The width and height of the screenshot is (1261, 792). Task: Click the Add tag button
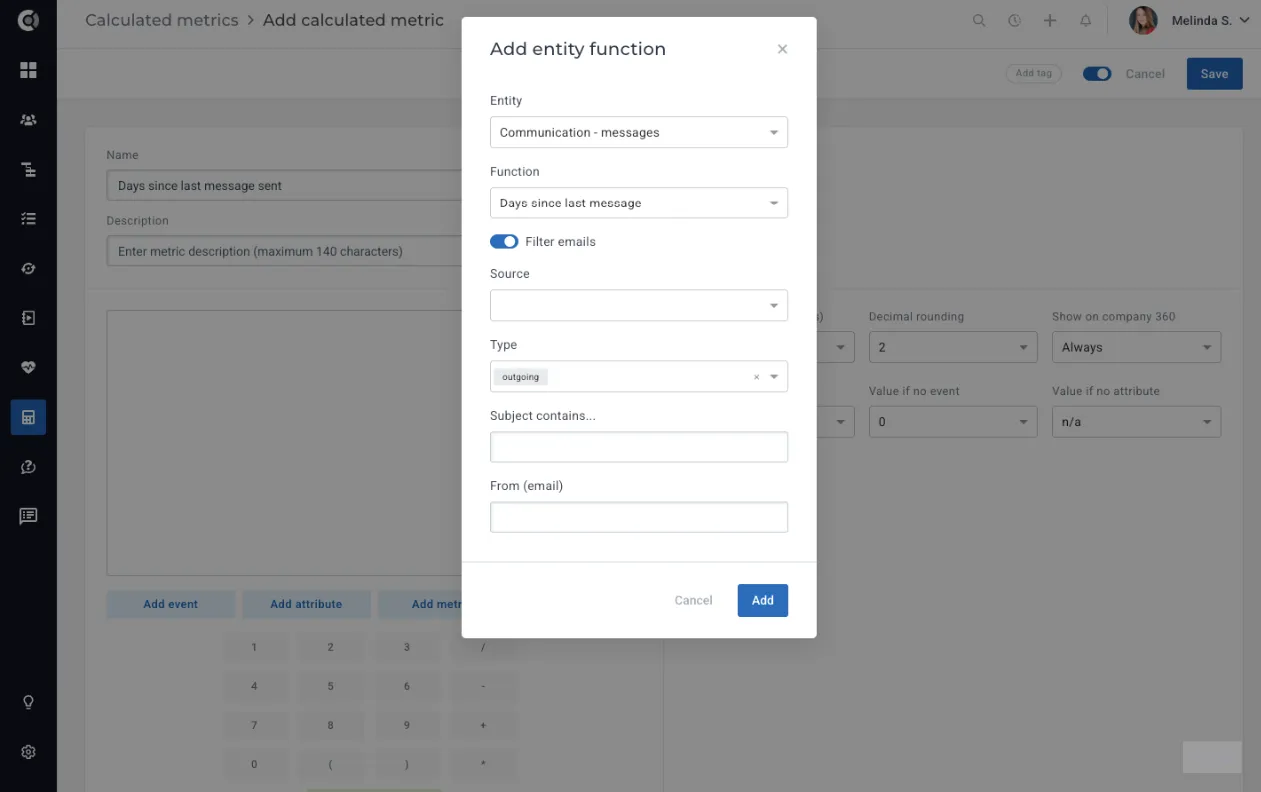click(1033, 74)
